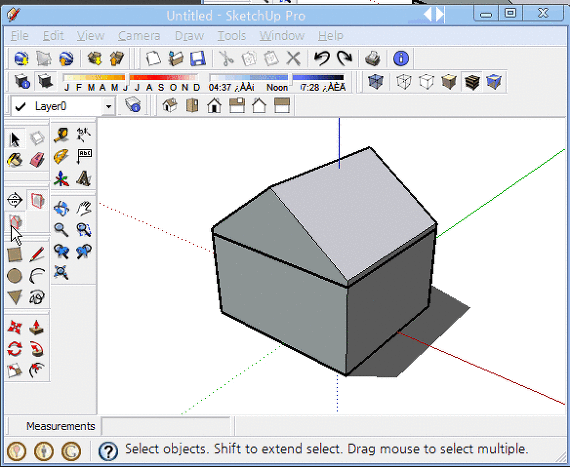
Task: Choose the Tape Measure tool
Action: pos(61,135)
